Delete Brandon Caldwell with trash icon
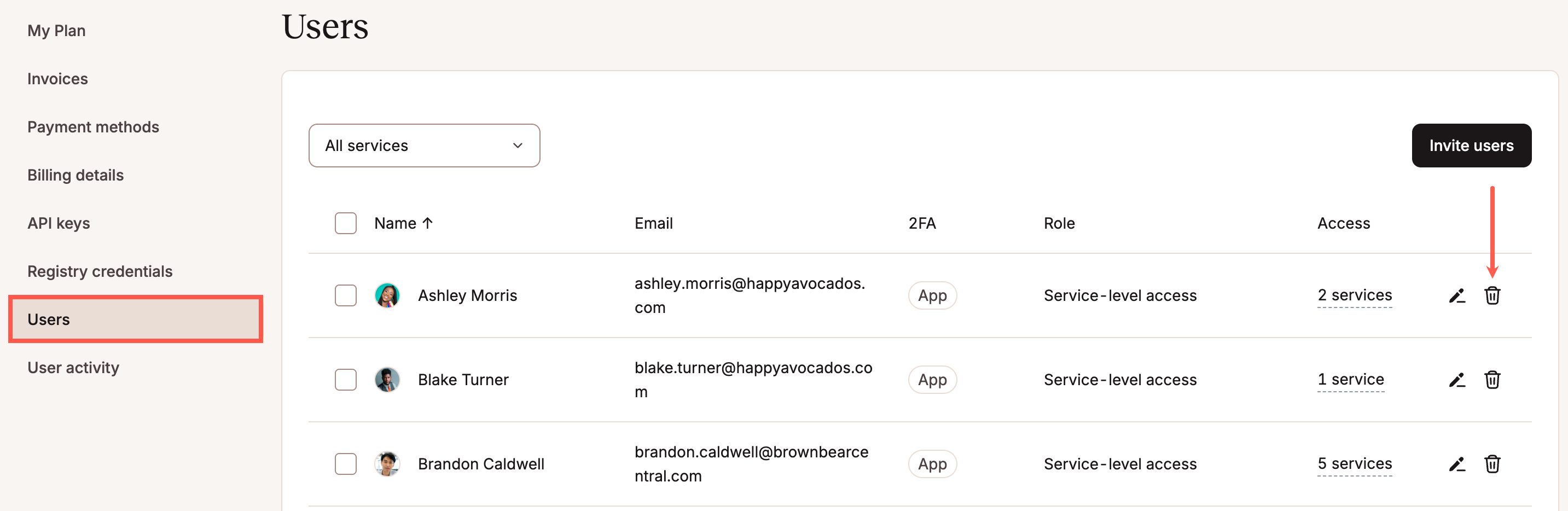This screenshot has height=511, width=1568. (1492, 463)
